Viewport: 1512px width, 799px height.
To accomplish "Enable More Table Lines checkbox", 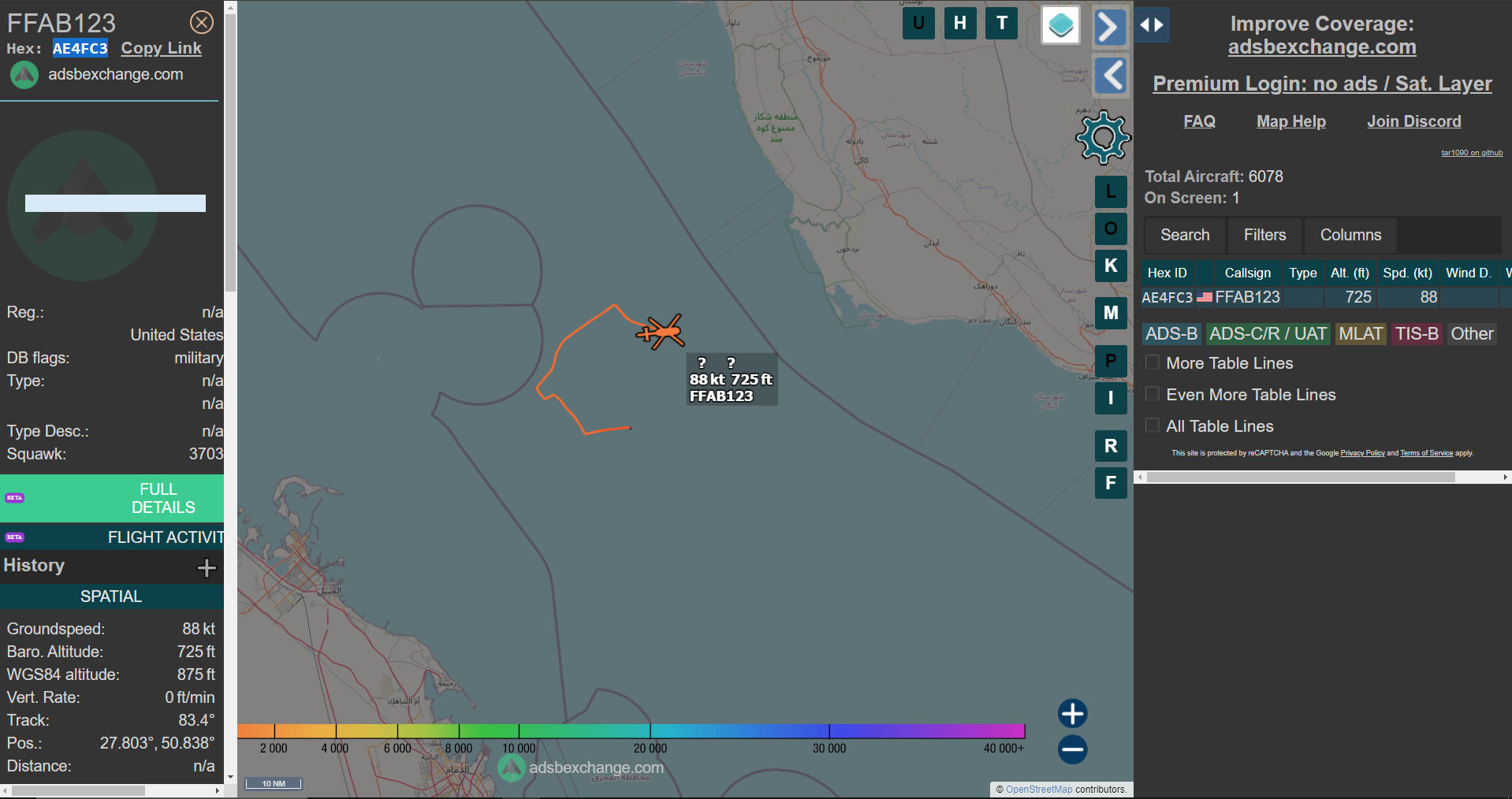I will [x=1152, y=362].
